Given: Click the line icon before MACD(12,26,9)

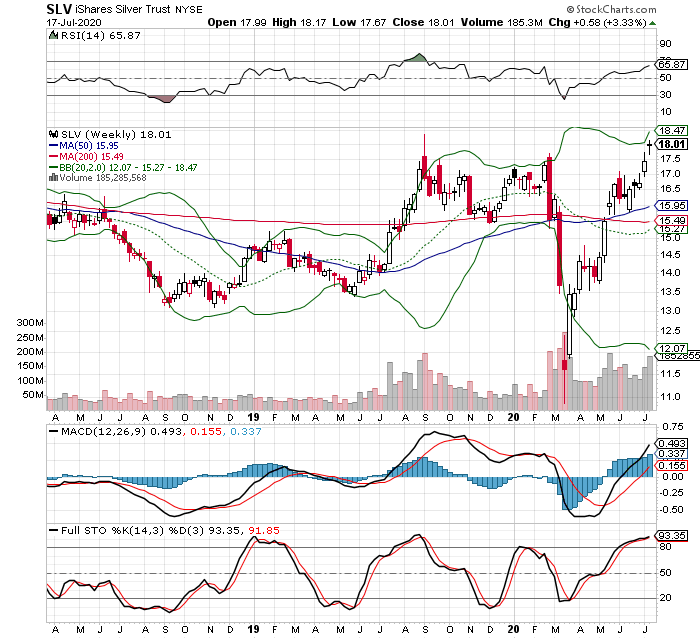Looking at the screenshot, I should point(54,430).
